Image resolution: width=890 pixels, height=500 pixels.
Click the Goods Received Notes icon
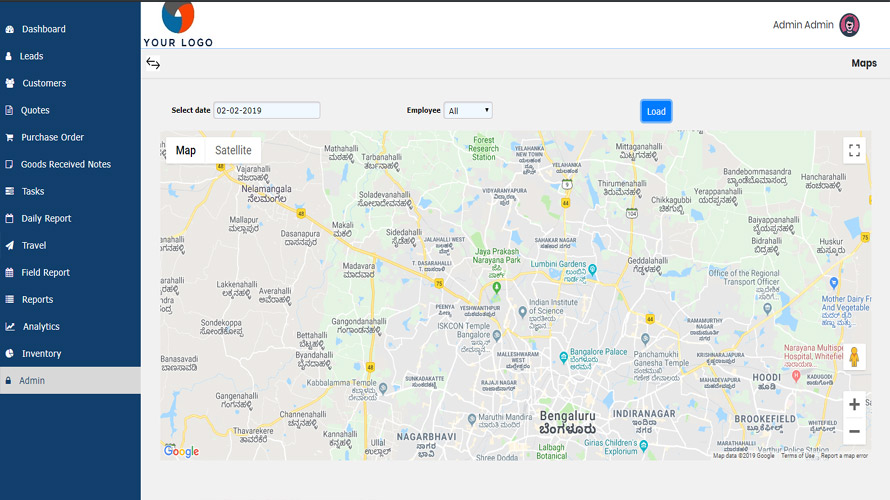click(9, 164)
